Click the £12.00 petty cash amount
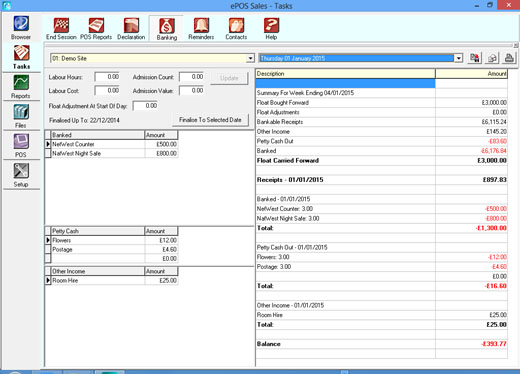Viewport: 520px width, 374px height. pyautogui.click(x=161, y=240)
